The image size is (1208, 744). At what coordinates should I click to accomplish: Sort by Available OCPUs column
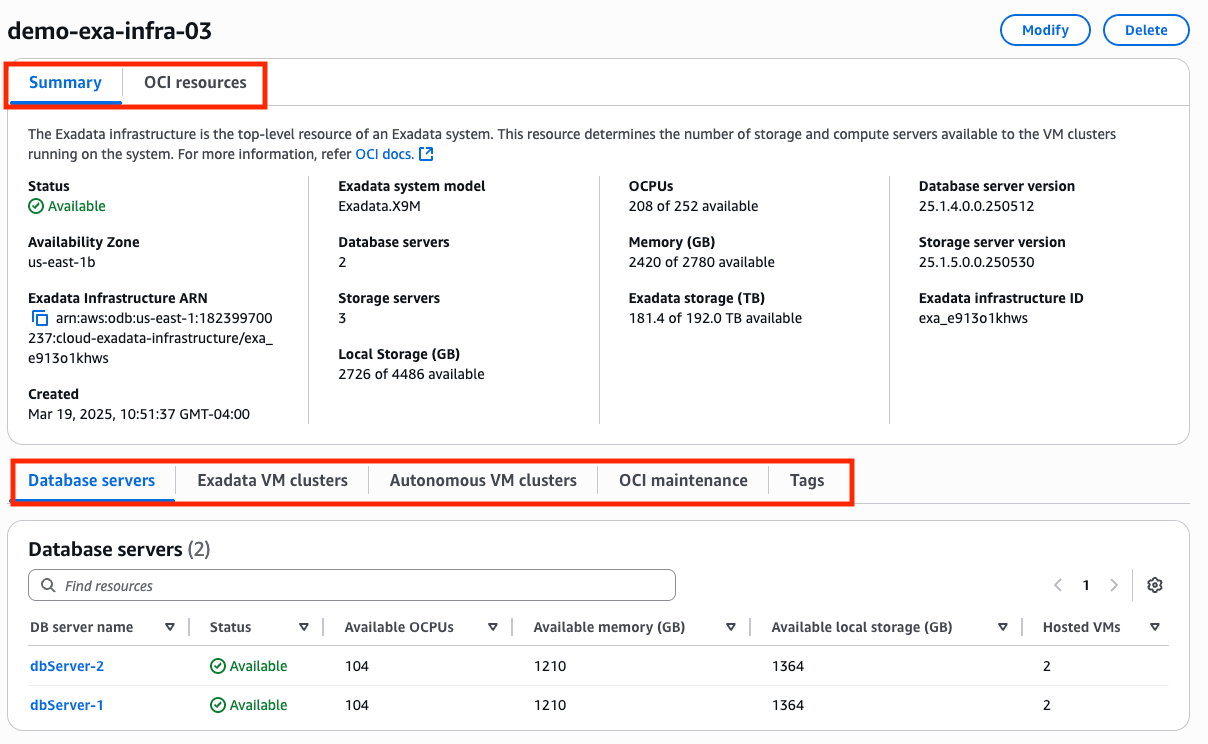493,627
